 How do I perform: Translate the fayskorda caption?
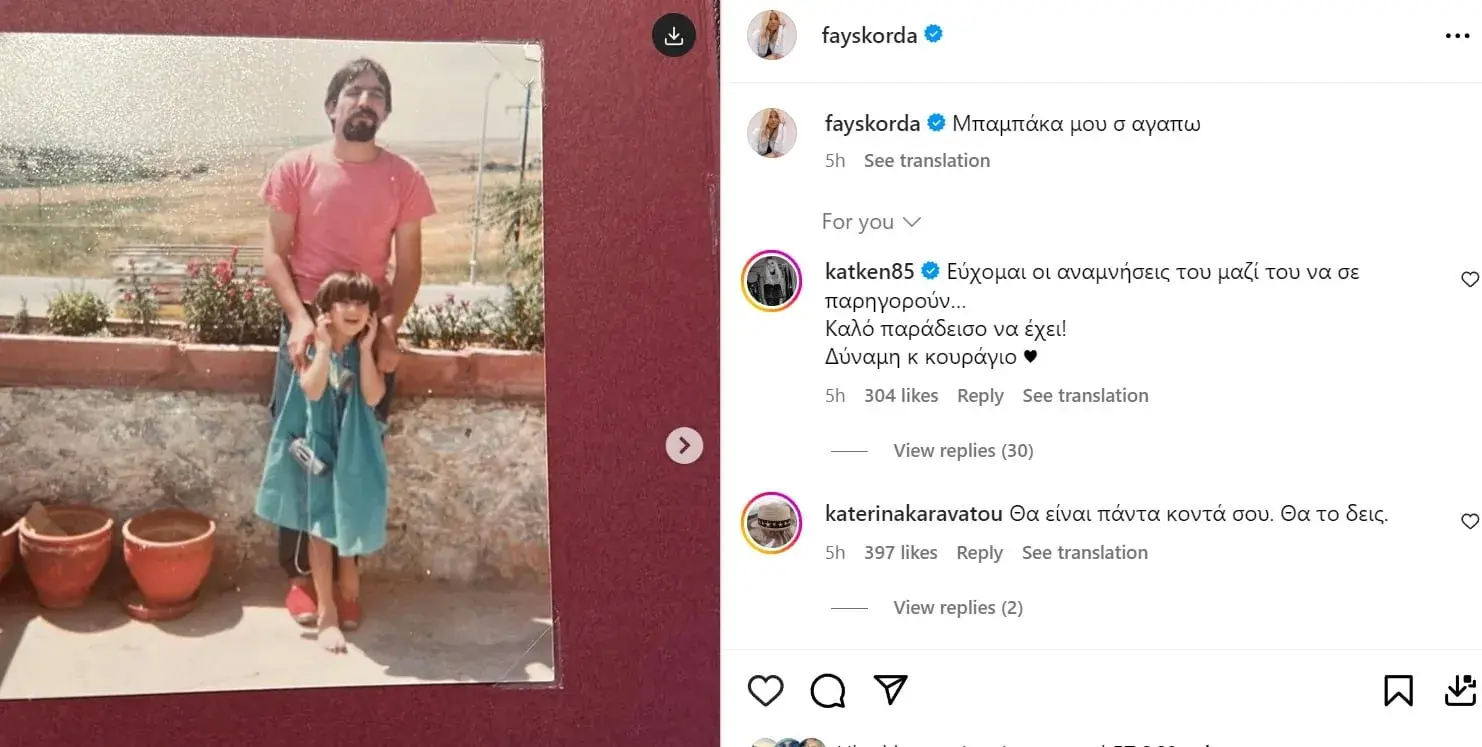click(x=926, y=161)
